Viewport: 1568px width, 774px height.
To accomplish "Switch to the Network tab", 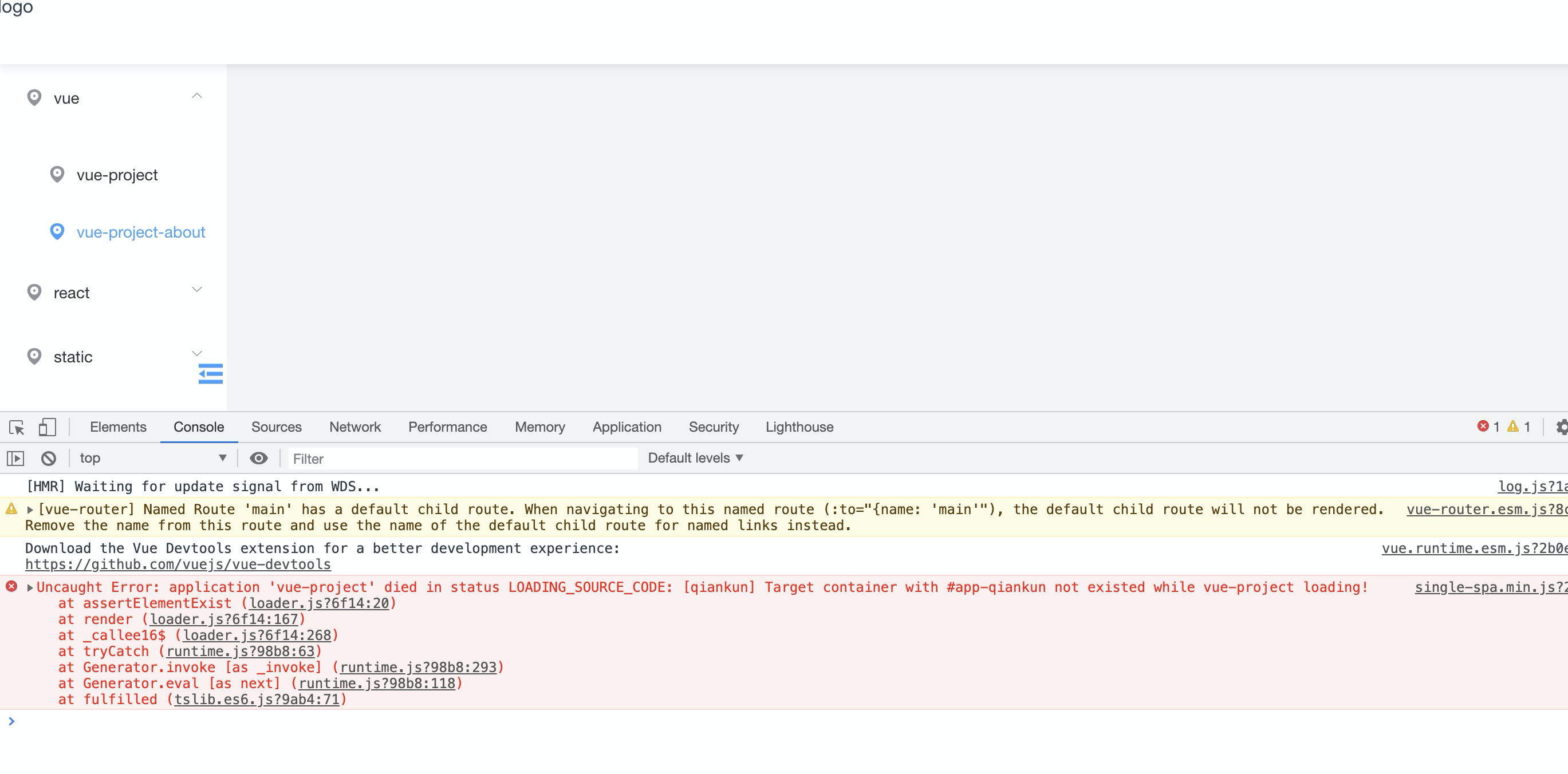I will pos(355,427).
